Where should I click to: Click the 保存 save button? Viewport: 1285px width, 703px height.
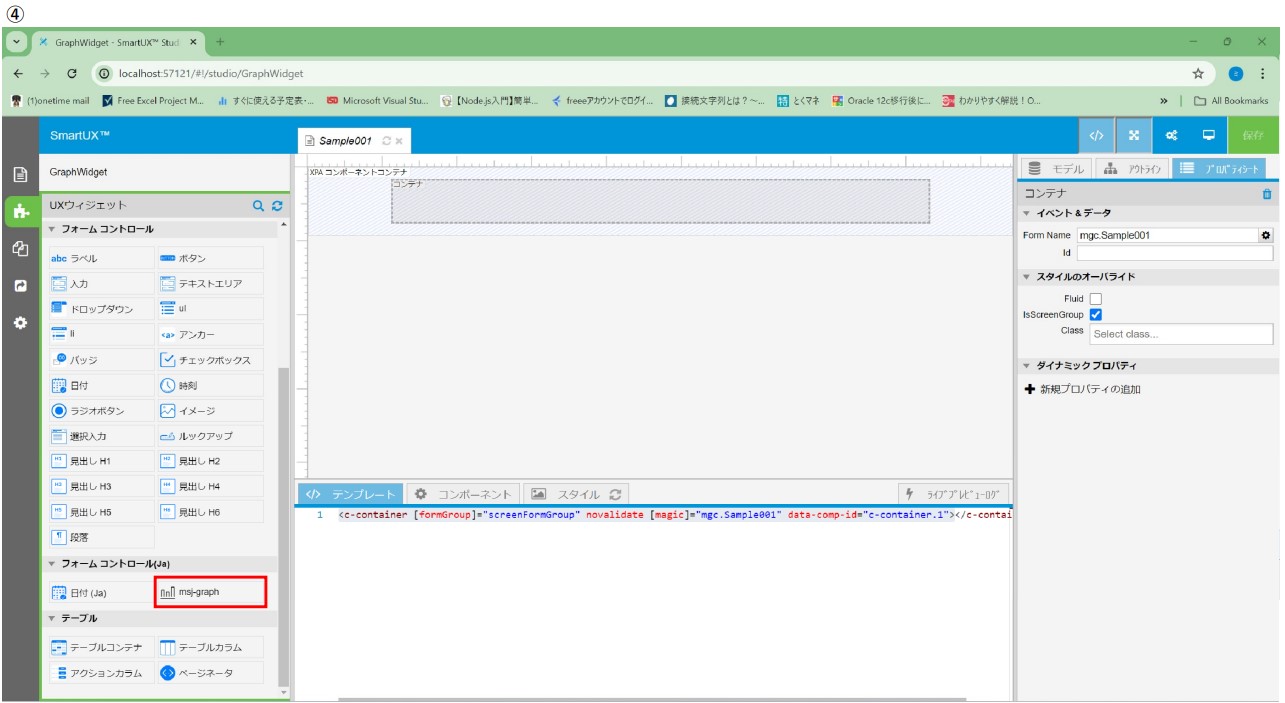coord(1253,135)
